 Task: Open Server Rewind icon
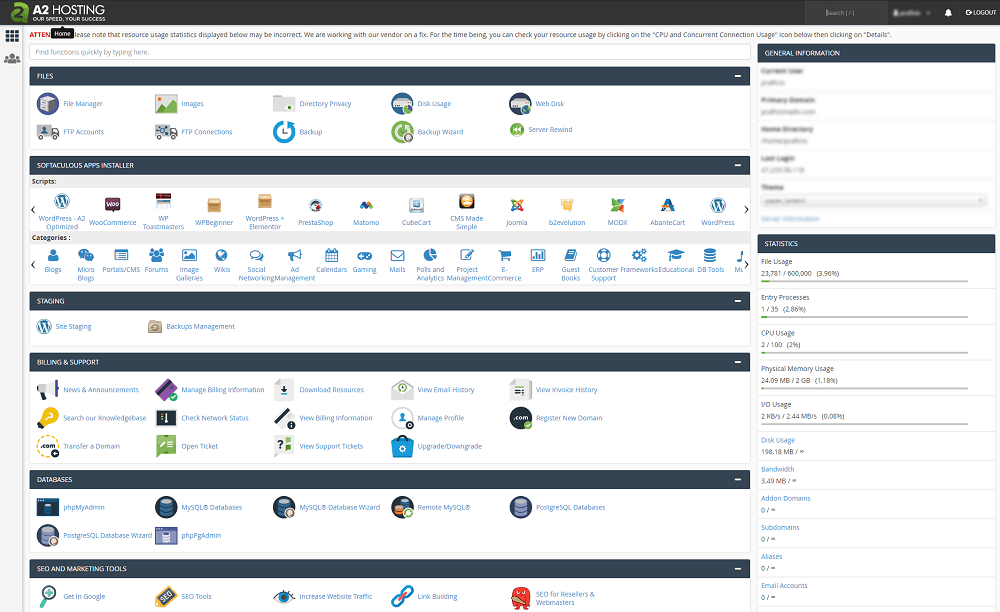517,129
